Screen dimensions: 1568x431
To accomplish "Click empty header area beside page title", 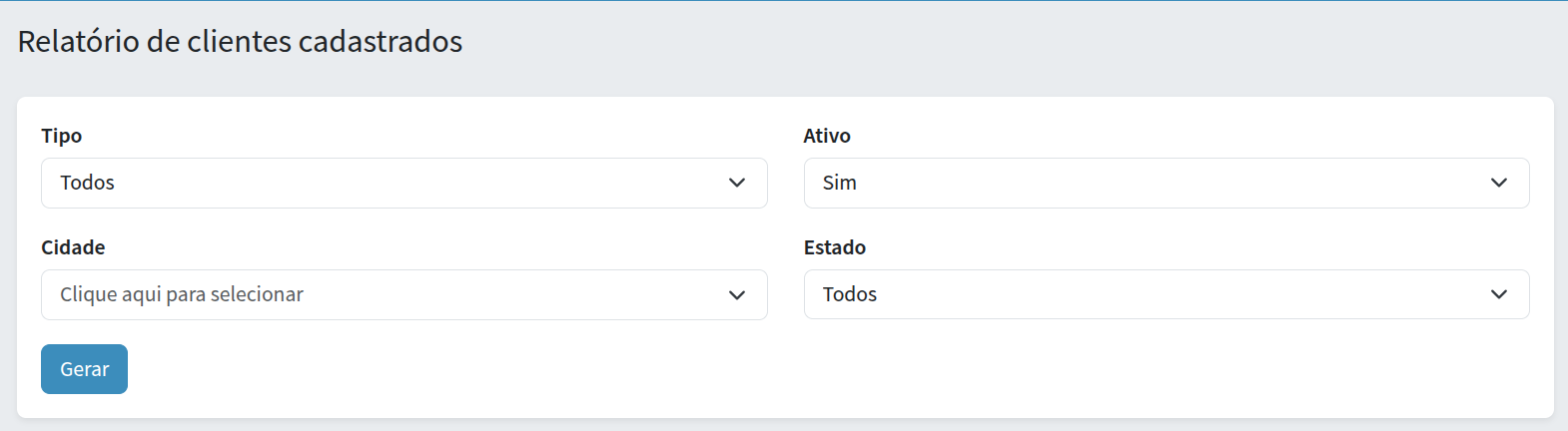I will click(999, 42).
